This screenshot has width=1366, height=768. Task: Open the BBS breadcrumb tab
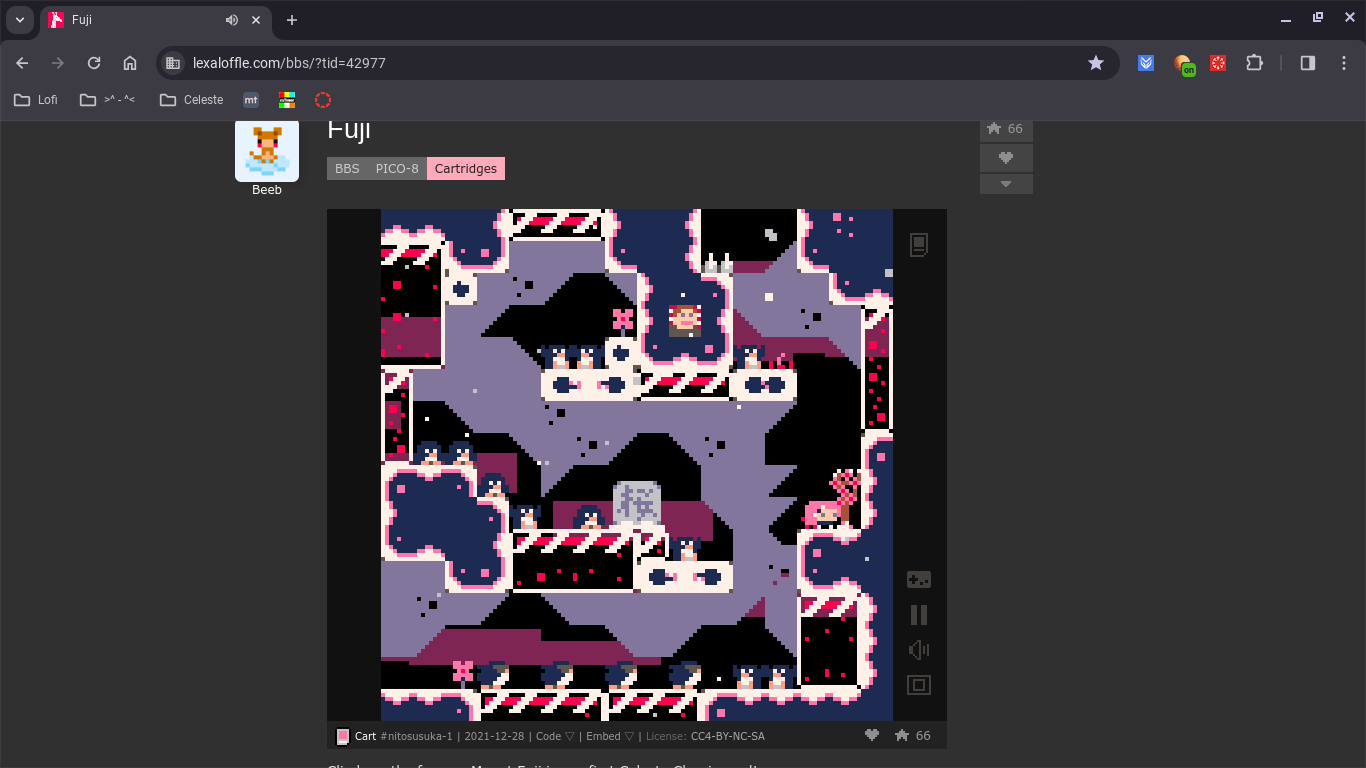pos(347,169)
